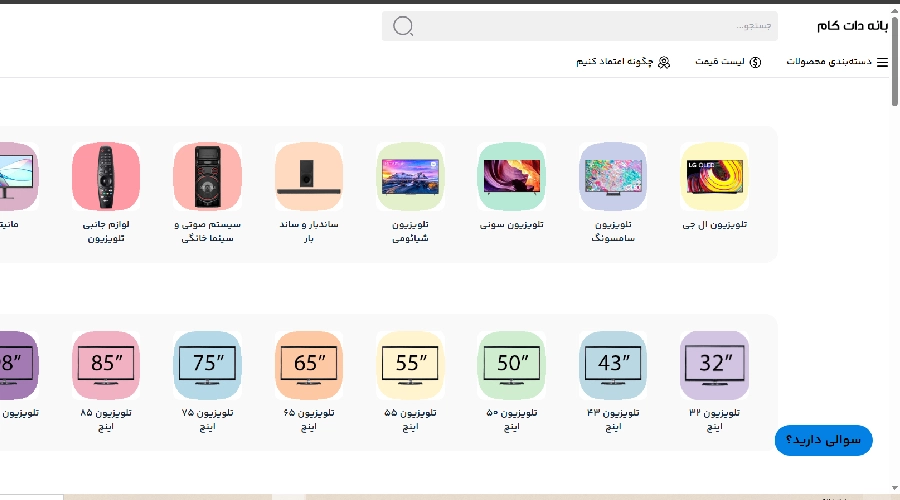Click the trust badge icon
The width and height of the screenshot is (900, 500).
[664, 62]
